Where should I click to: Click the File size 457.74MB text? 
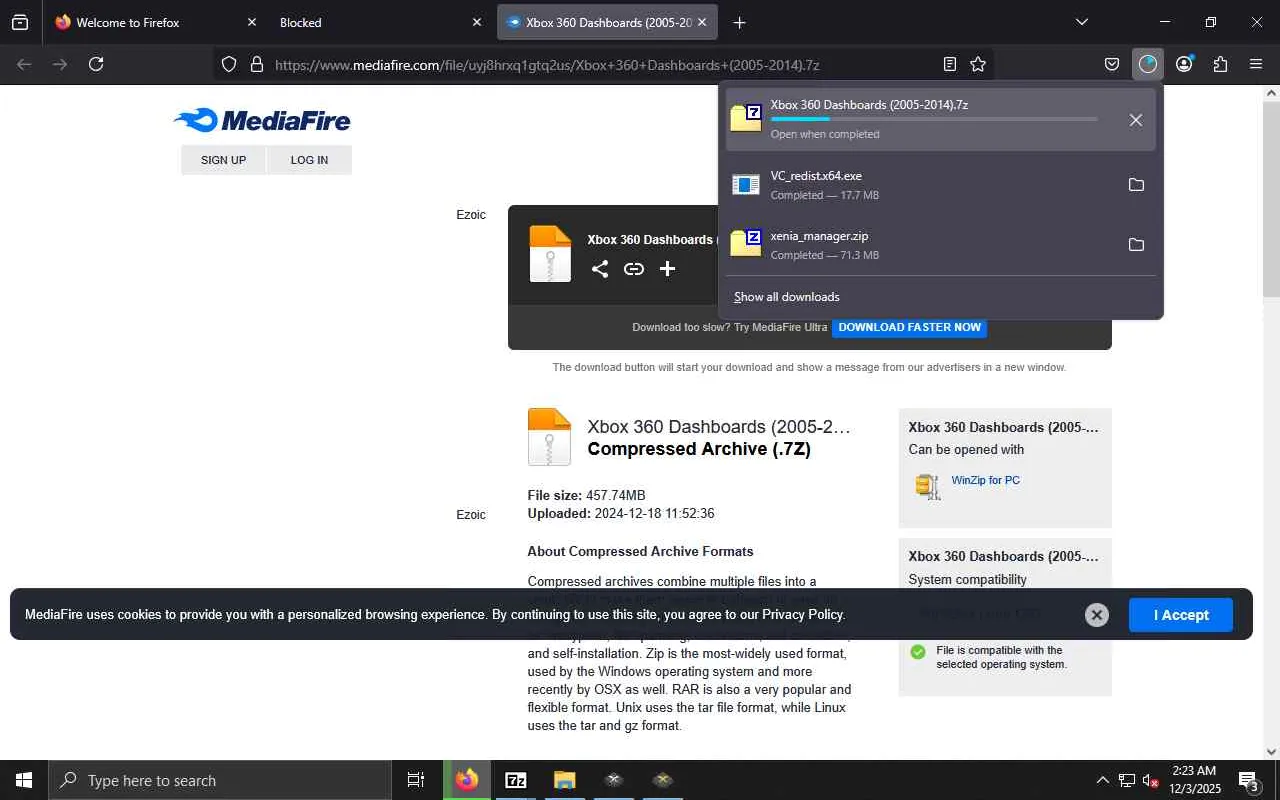click(x=586, y=496)
